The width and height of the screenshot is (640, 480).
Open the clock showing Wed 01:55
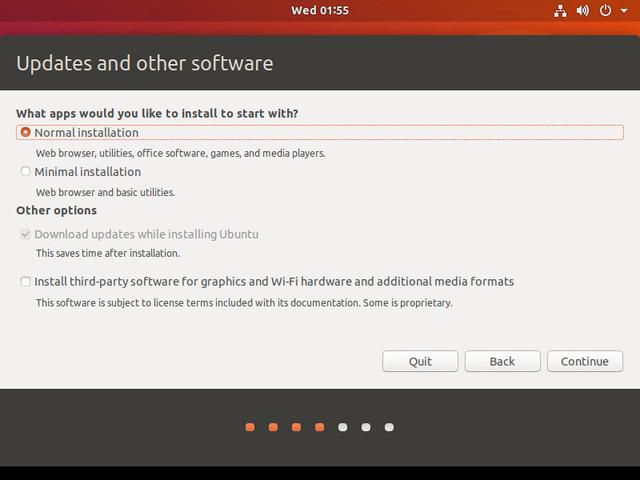320,10
